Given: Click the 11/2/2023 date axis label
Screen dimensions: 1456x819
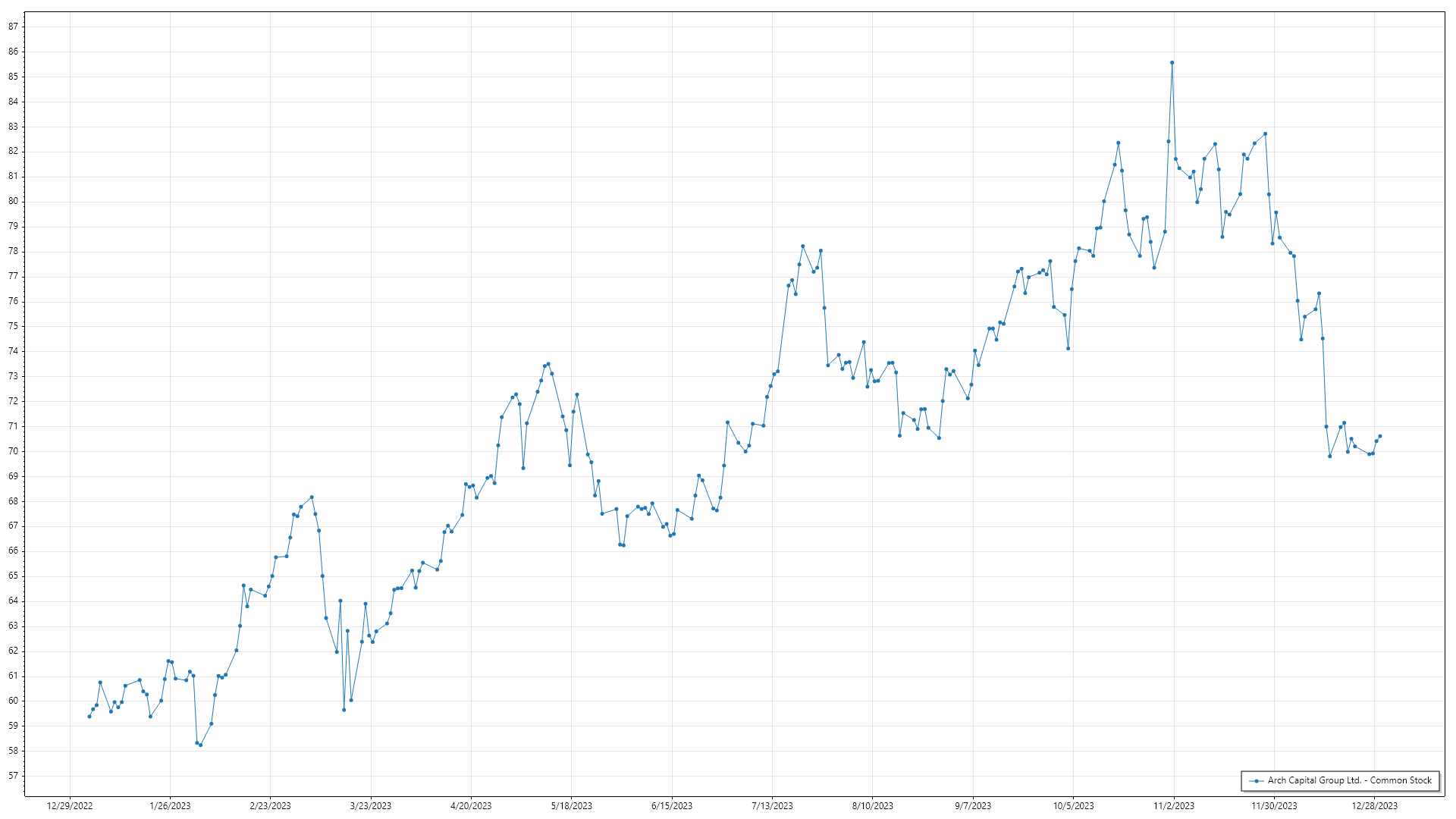Looking at the screenshot, I should tap(1174, 806).
